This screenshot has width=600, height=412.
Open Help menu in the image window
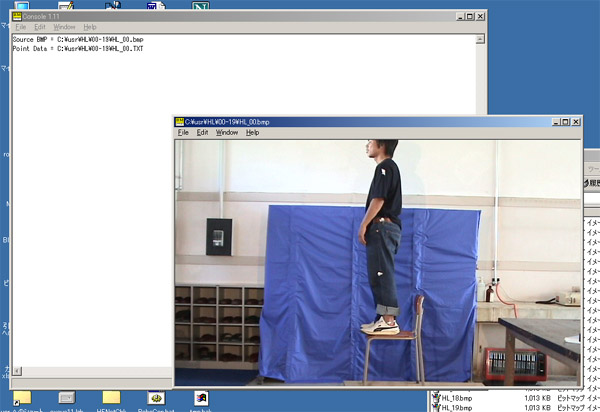[x=252, y=132]
